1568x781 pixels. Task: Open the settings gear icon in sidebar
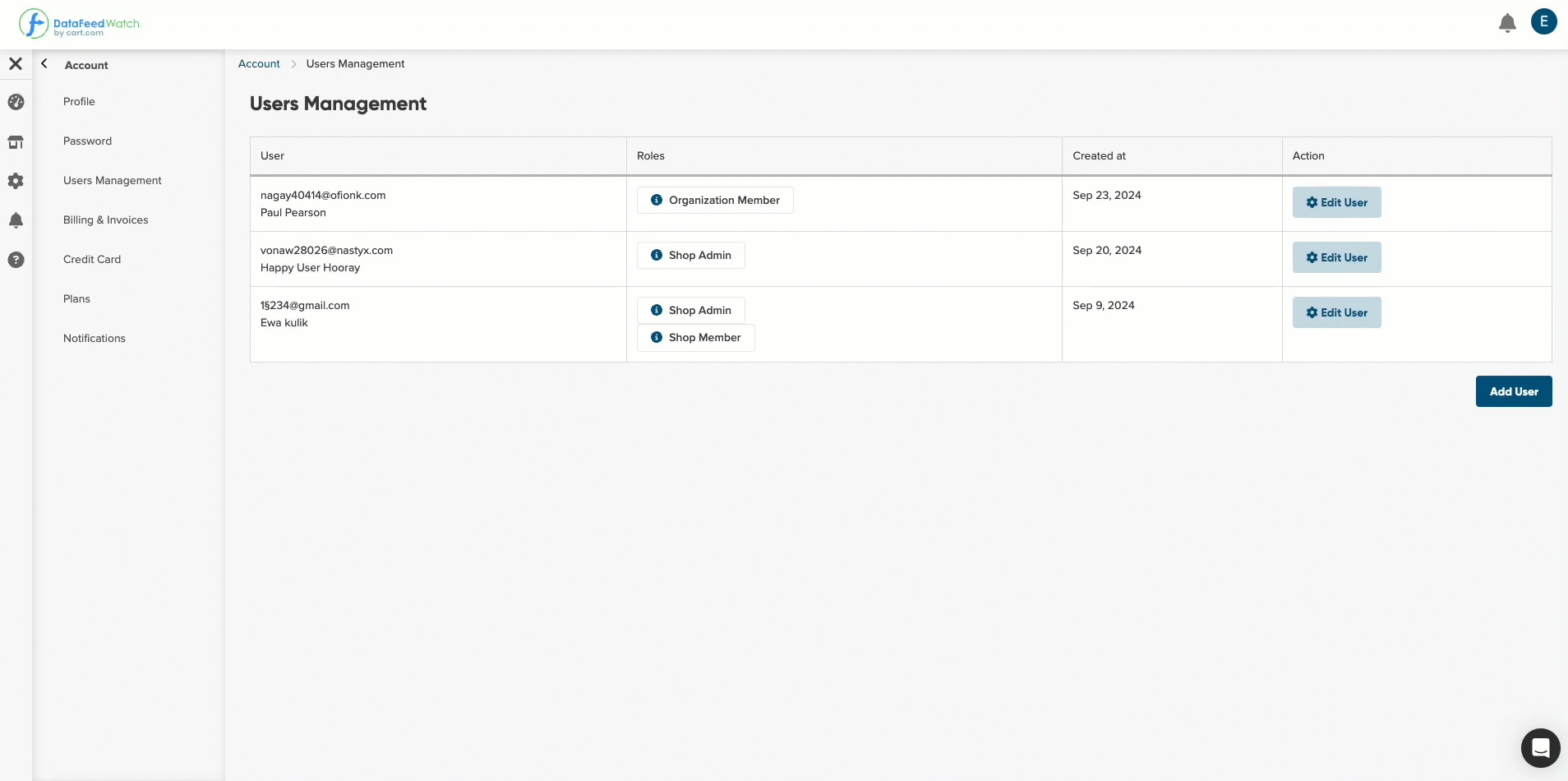coord(16,181)
